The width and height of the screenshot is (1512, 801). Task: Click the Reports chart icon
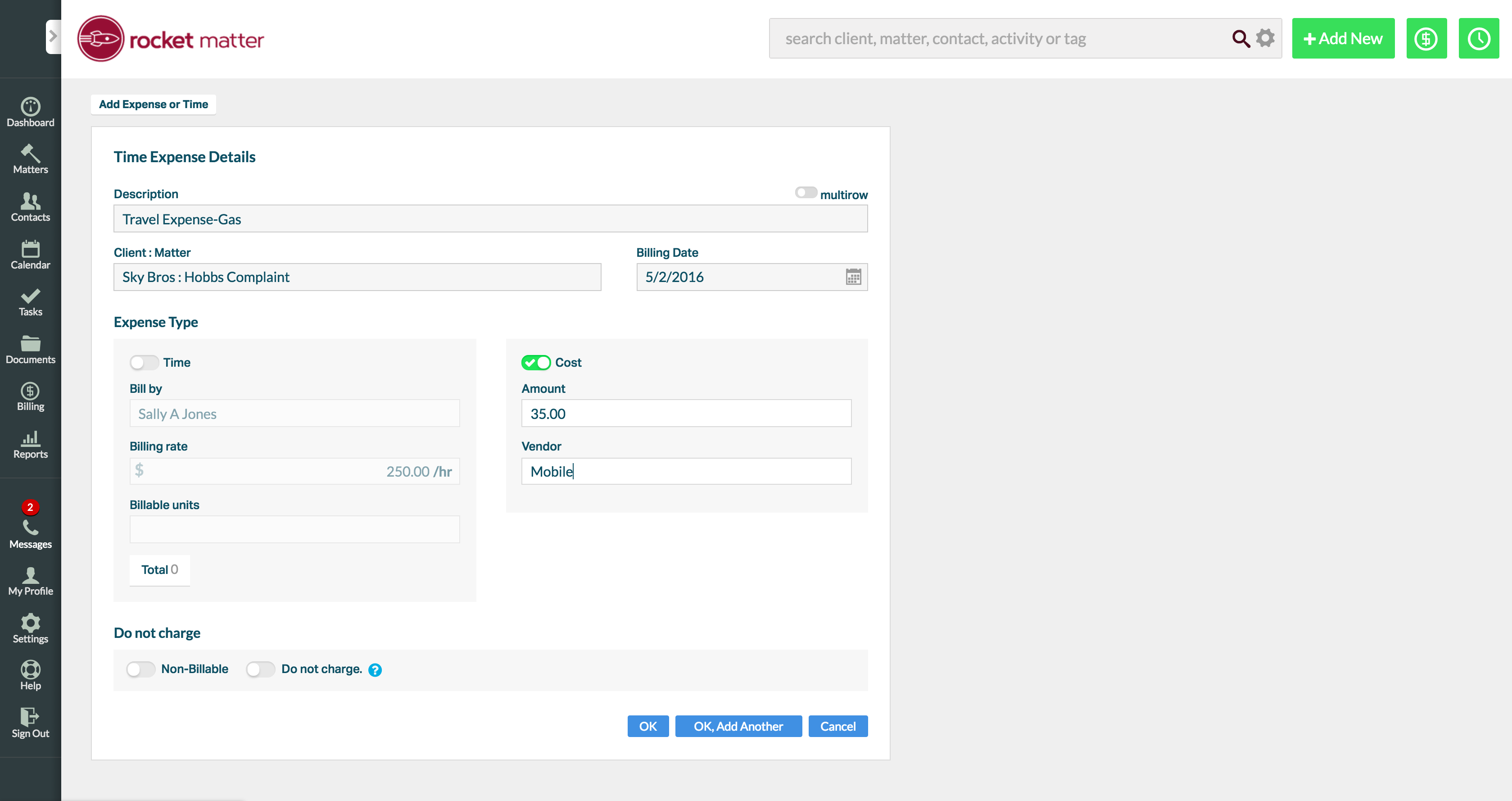[x=31, y=439]
